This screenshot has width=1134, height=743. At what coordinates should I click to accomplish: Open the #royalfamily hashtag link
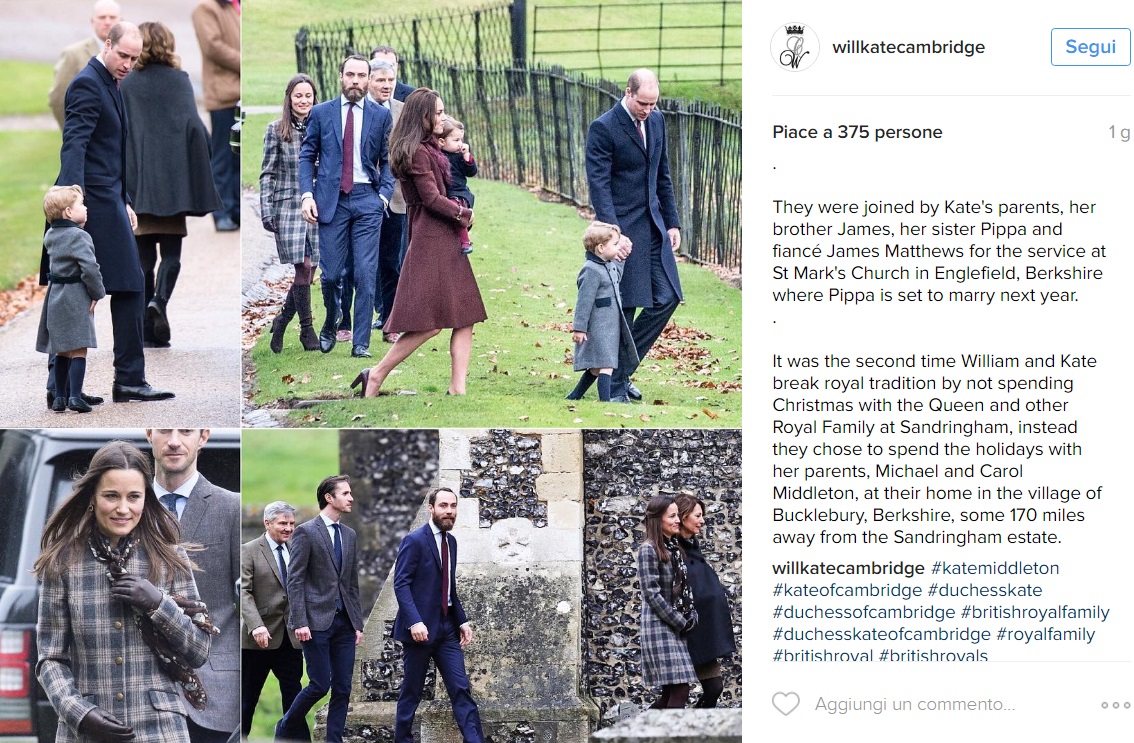point(1046,634)
